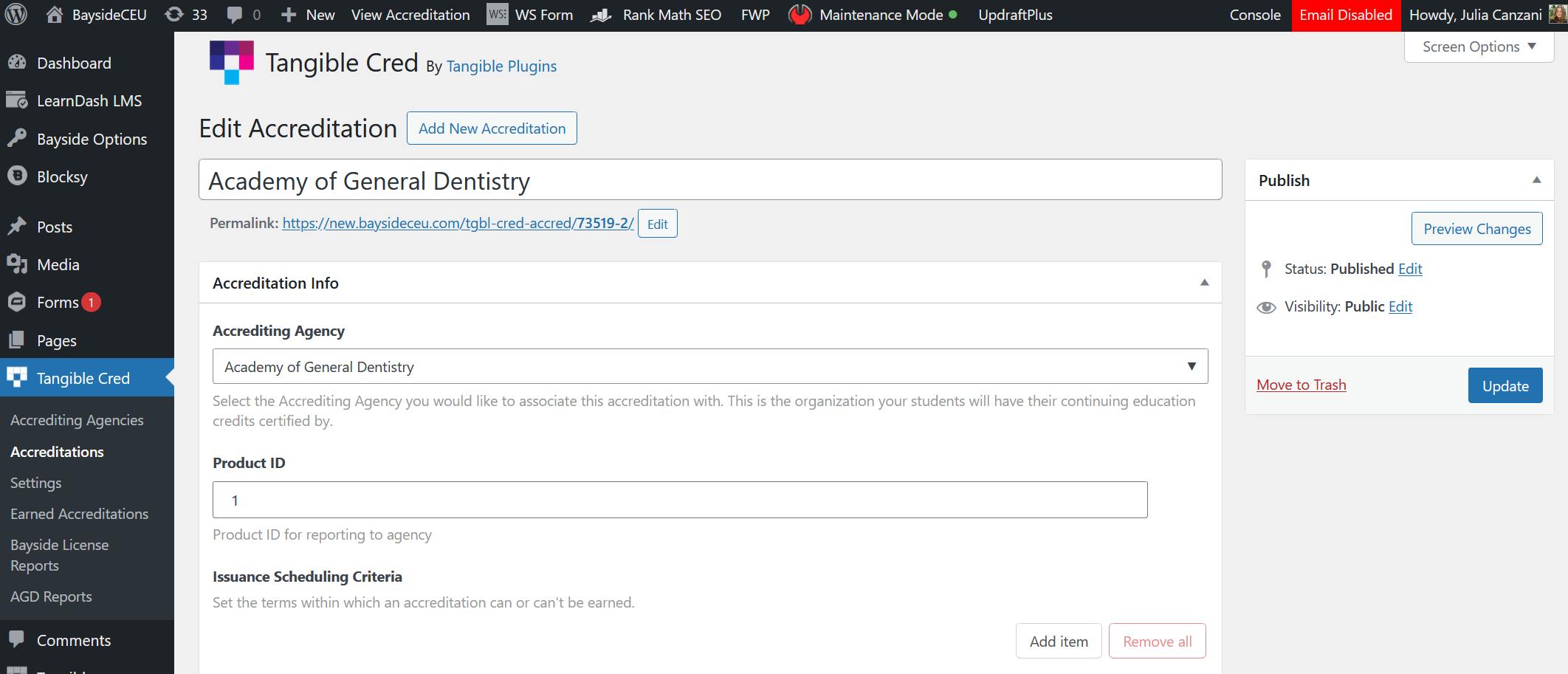Click the Move to Trash link
Image resolution: width=1568 pixels, height=674 pixels.
tap(1301, 385)
